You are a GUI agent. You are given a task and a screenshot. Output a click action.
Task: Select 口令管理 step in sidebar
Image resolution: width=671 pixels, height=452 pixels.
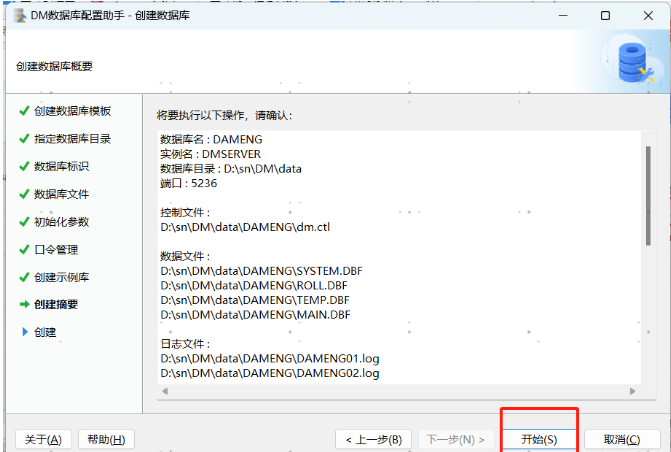coord(56,250)
